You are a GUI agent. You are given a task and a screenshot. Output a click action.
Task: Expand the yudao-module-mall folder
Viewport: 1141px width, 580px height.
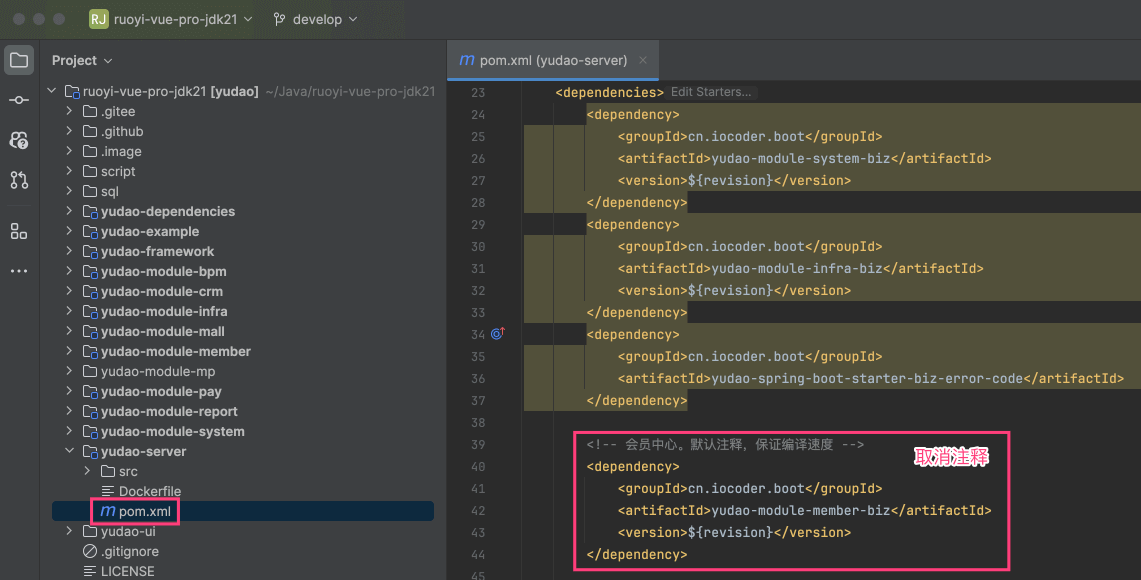tap(69, 331)
